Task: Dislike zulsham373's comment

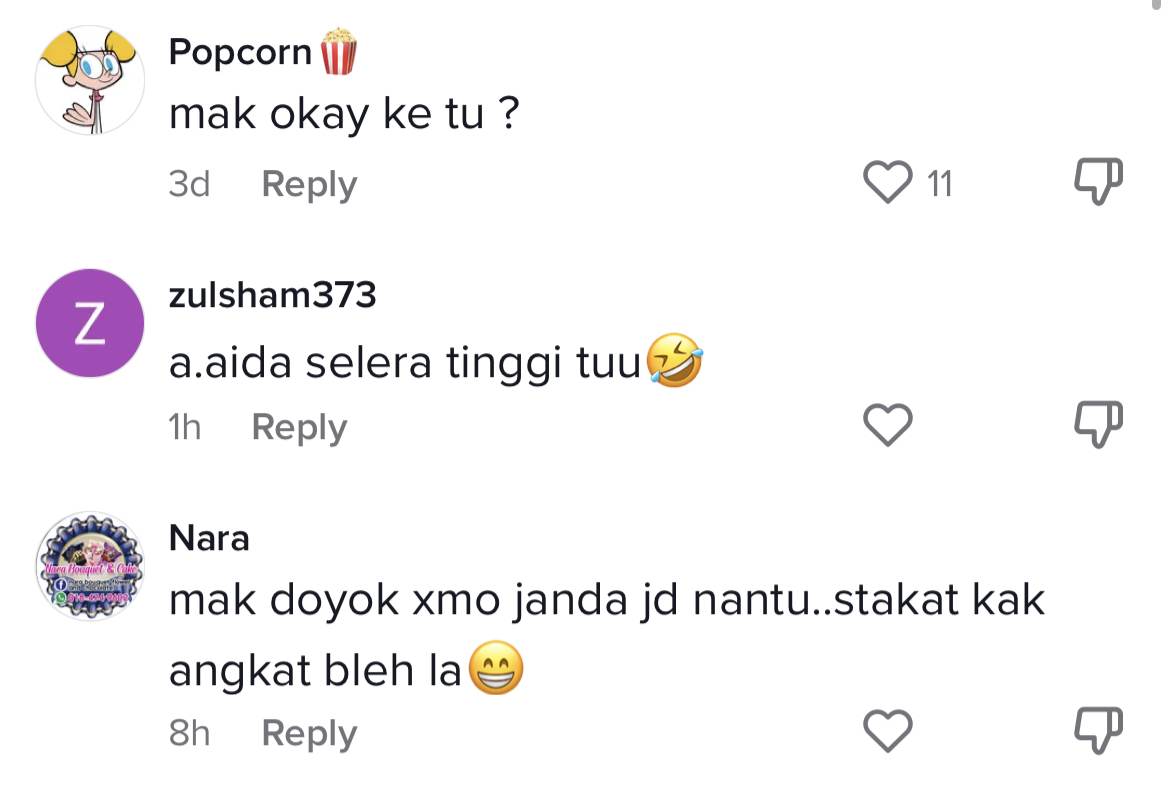Action: pyautogui.click(x=1099, y=426)
